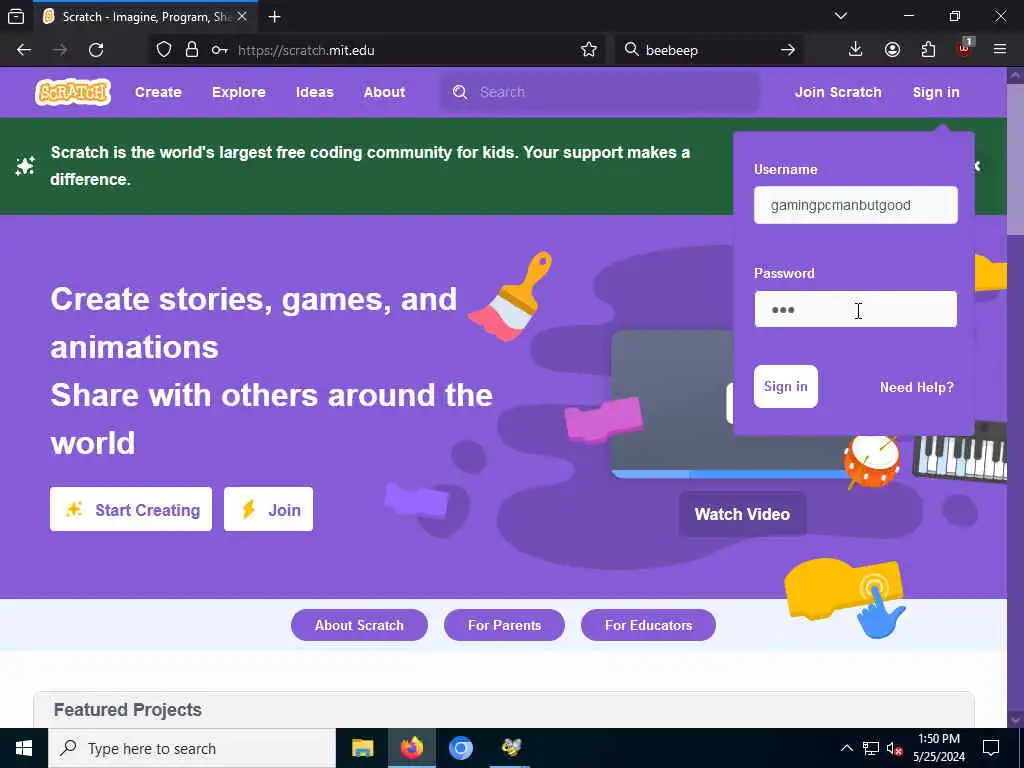1024x768 pixels.
Task: Open Firefox View tab icon
Action: tap(16, 17)
